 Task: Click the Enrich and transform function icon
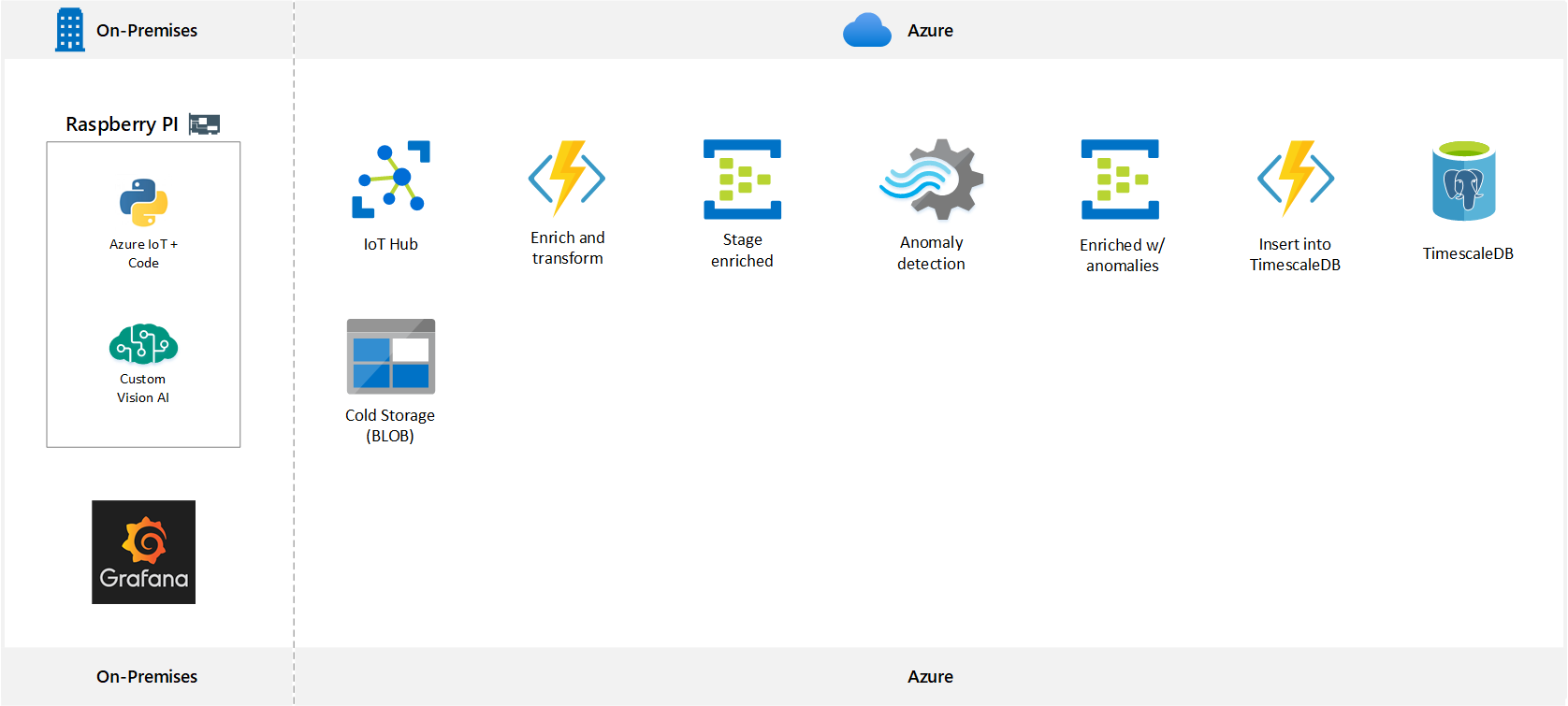(x=567, y=178)
